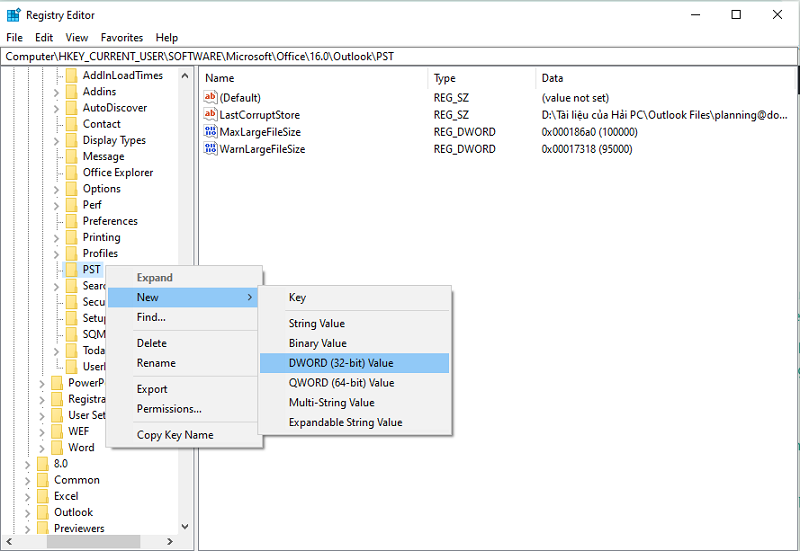Expand the Profiles key chevron
The height and width of the screenshot is (551, 800).
(57, 254)
